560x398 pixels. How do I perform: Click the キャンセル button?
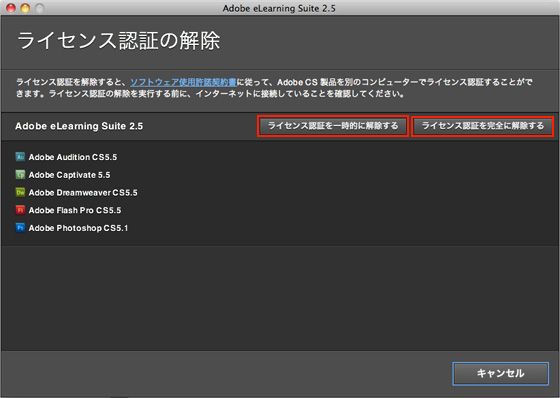click(500, 374)
